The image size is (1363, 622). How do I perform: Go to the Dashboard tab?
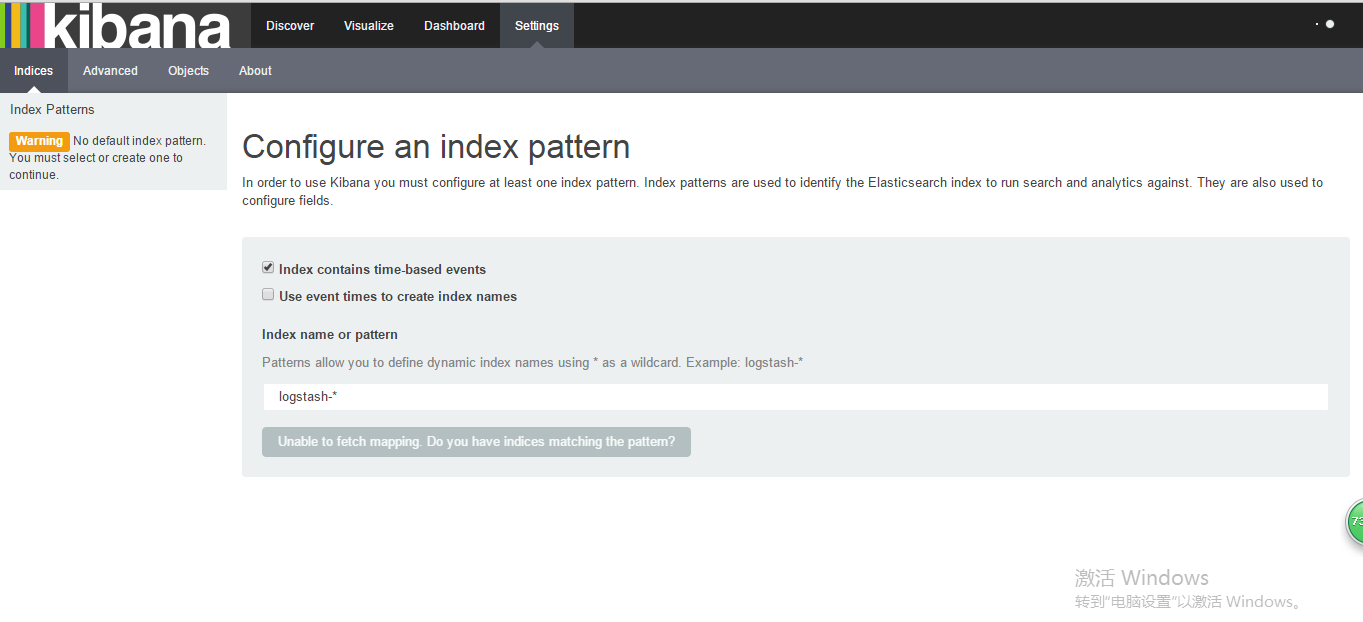[x=454, y=25]
